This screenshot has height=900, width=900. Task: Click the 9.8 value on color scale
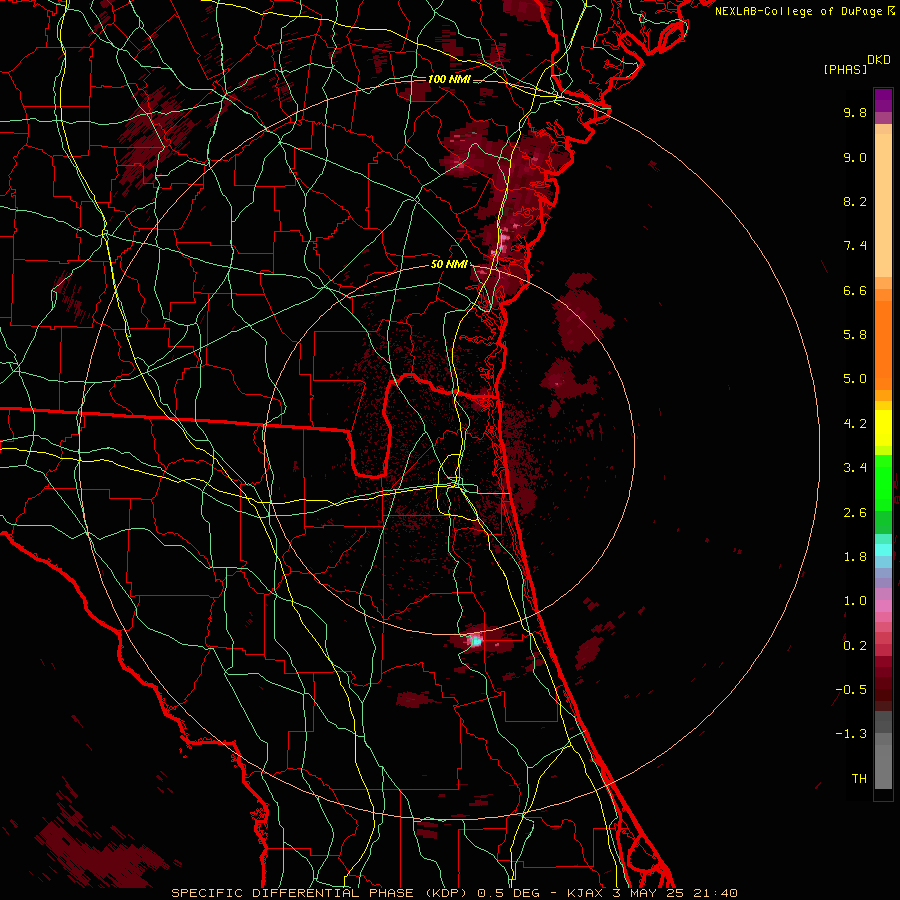tap(855, 112)
